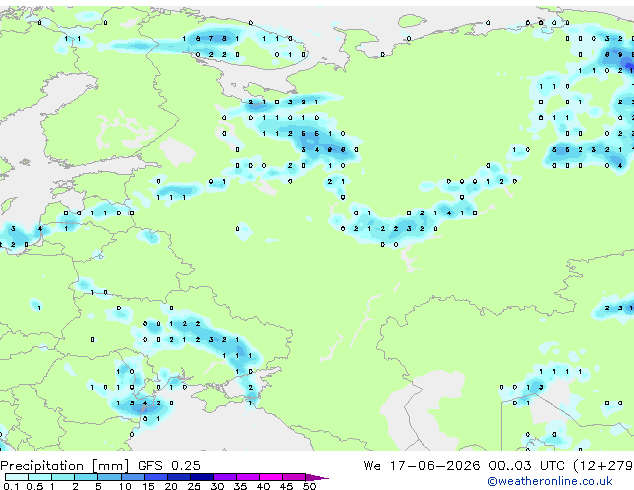634x490 pixels.
Task: Select the date text 'We 17-06-2026'
Action: click(x=422, y=466)
